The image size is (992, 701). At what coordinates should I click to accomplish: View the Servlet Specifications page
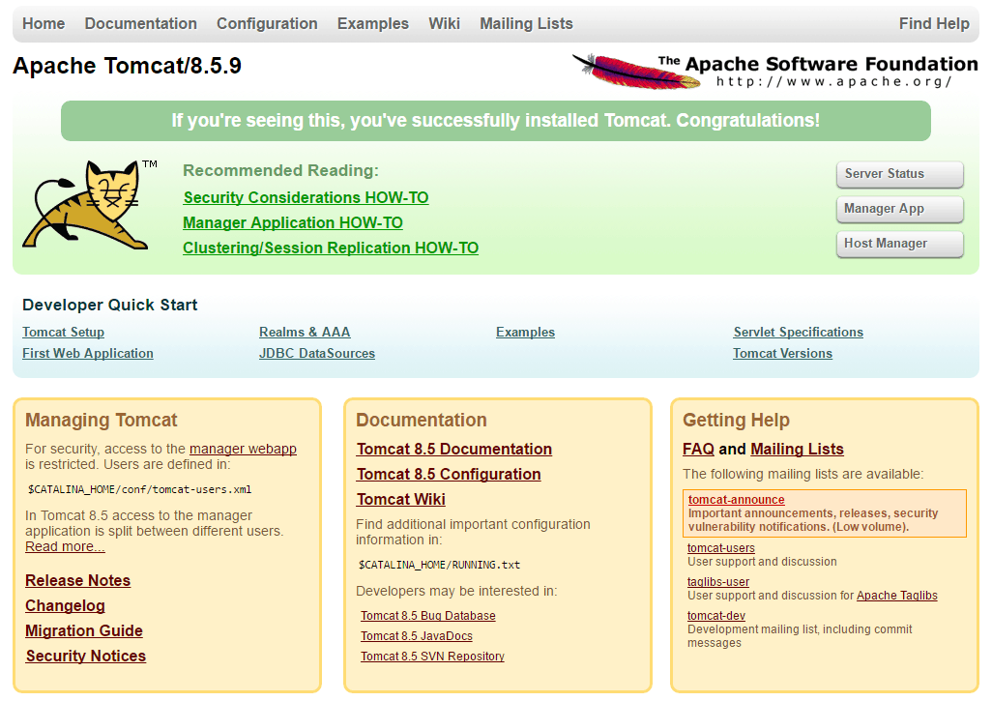click(797, 332)
